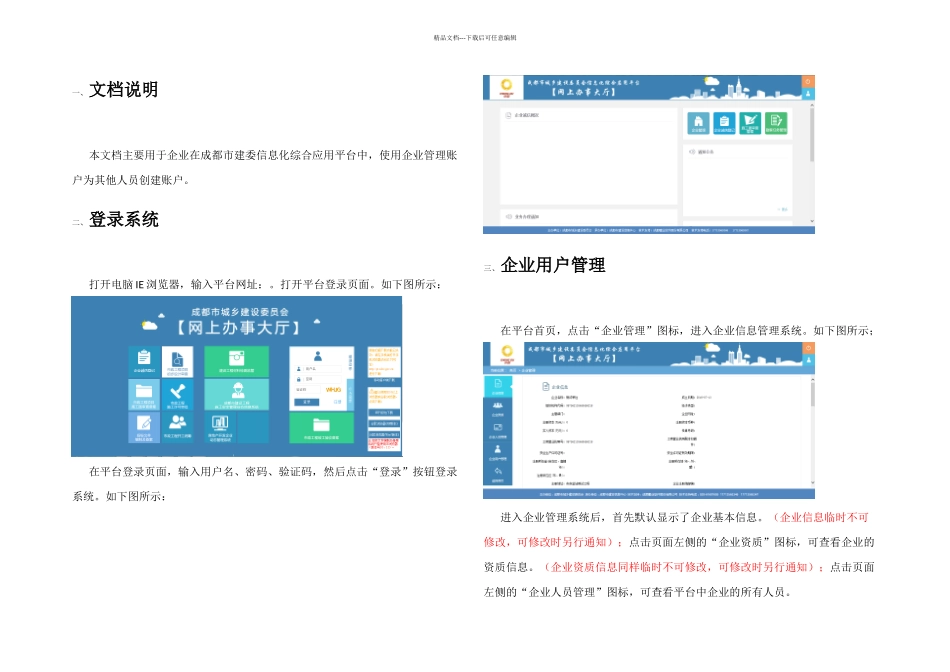Click the second blue button in the right column

tap(384, 424)
